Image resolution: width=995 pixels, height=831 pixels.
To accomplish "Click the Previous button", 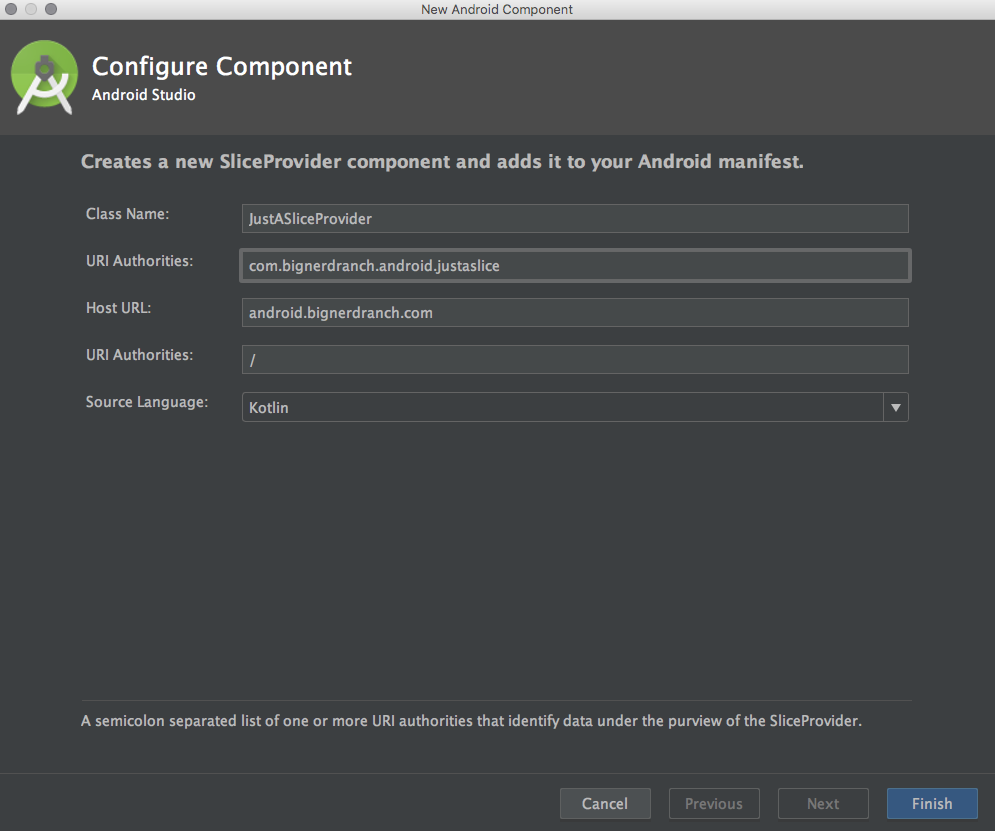I will pyautogui.click(x=714, y=804).
